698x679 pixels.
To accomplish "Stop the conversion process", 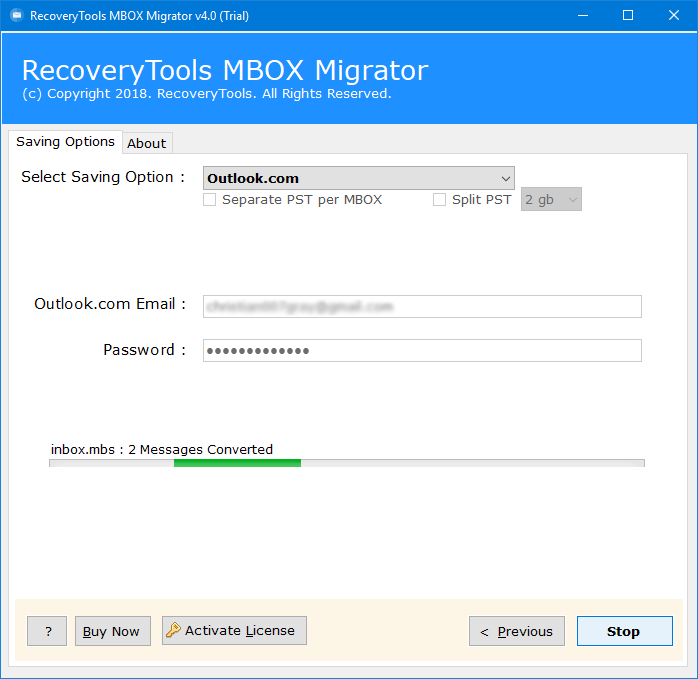I will (625, 631).
